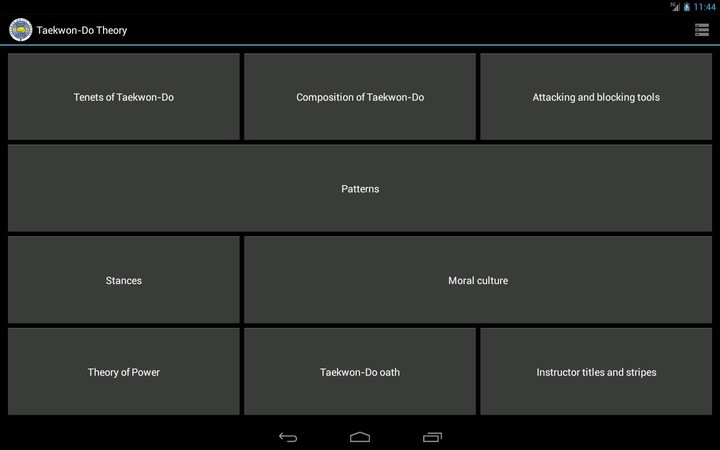720x450 pixels.
Task: Open the Tenets of Taekwon-Do tile
Action: (x=124, y=96)
